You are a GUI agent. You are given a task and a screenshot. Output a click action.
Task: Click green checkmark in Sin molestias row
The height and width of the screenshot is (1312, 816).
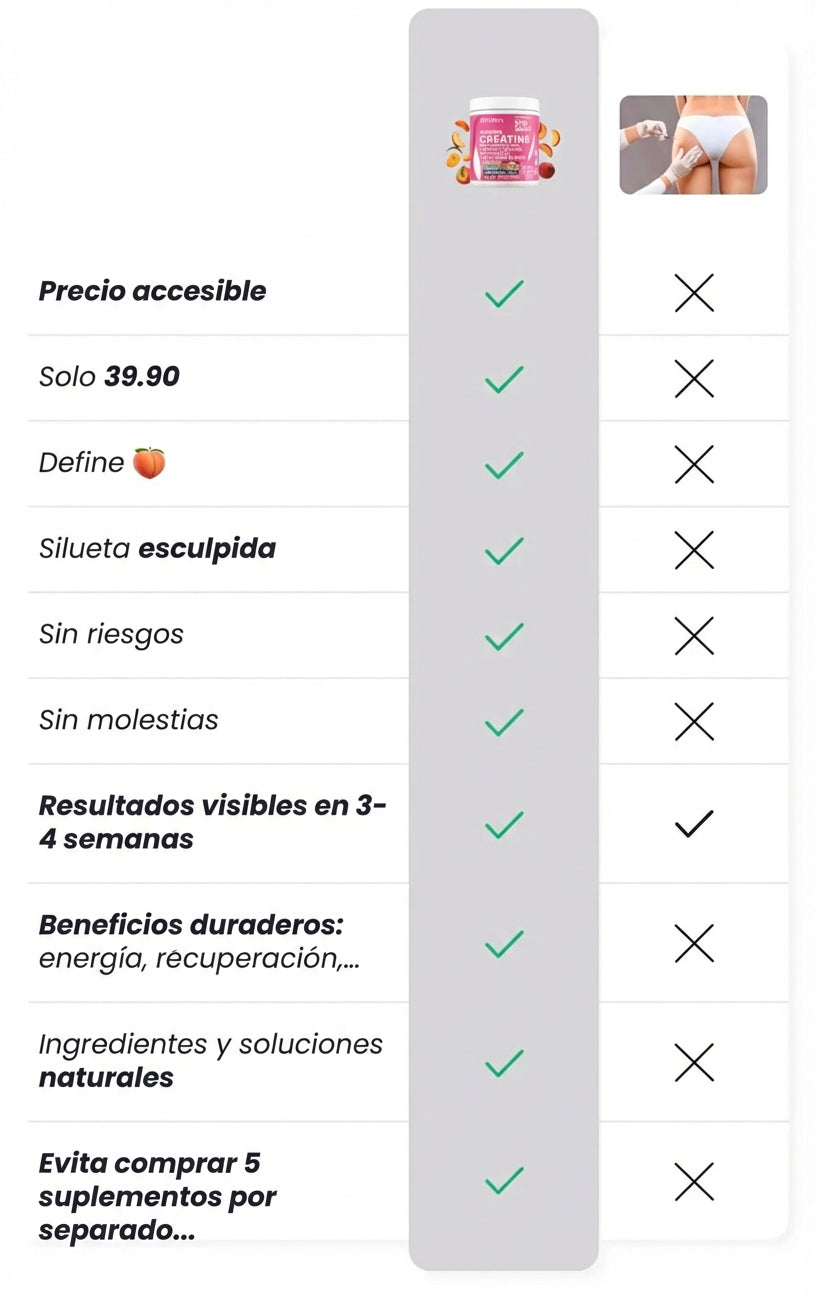(x=504, y=721)
